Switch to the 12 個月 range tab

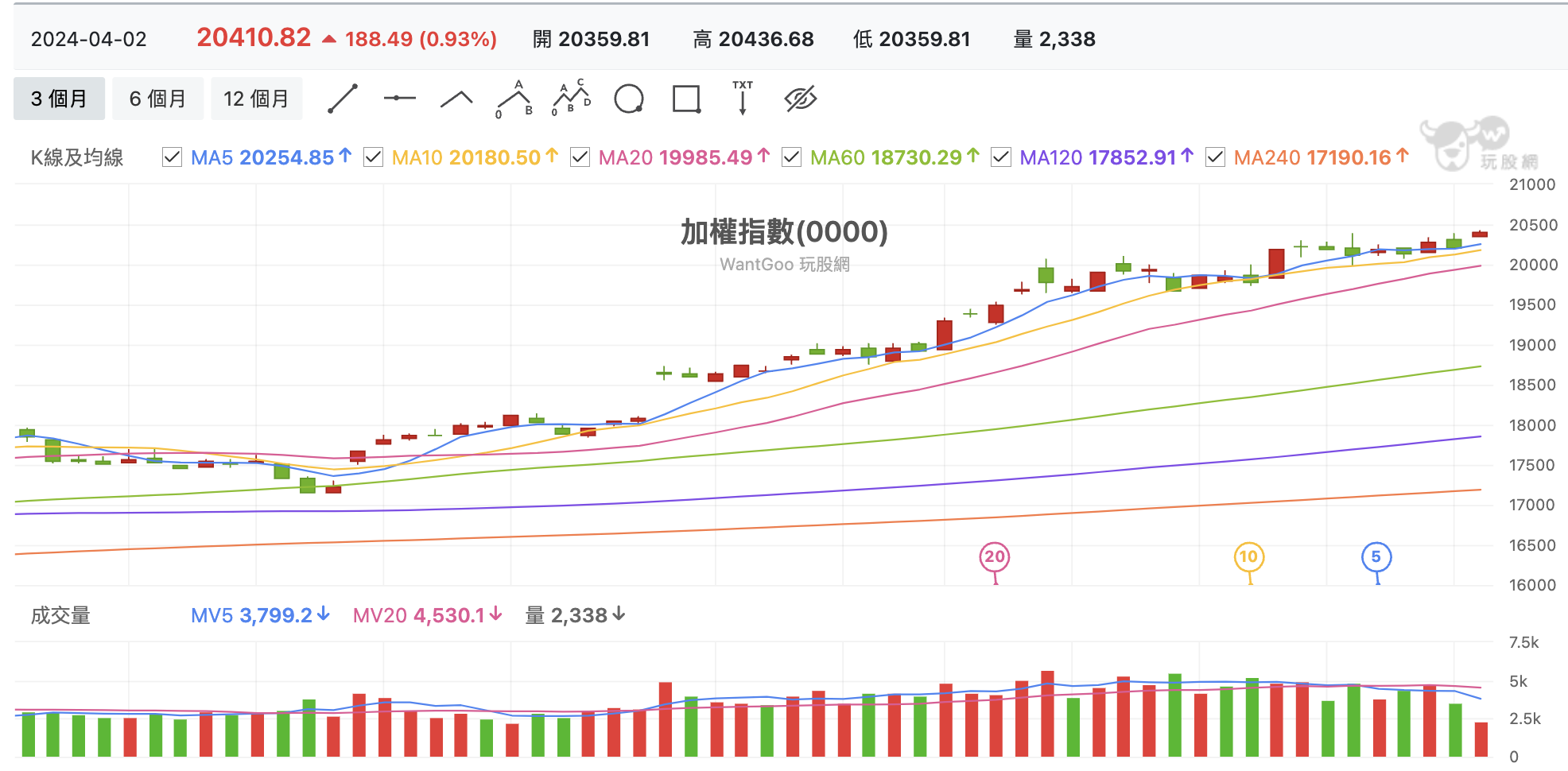pyautogui.click(x=256, y=99)
